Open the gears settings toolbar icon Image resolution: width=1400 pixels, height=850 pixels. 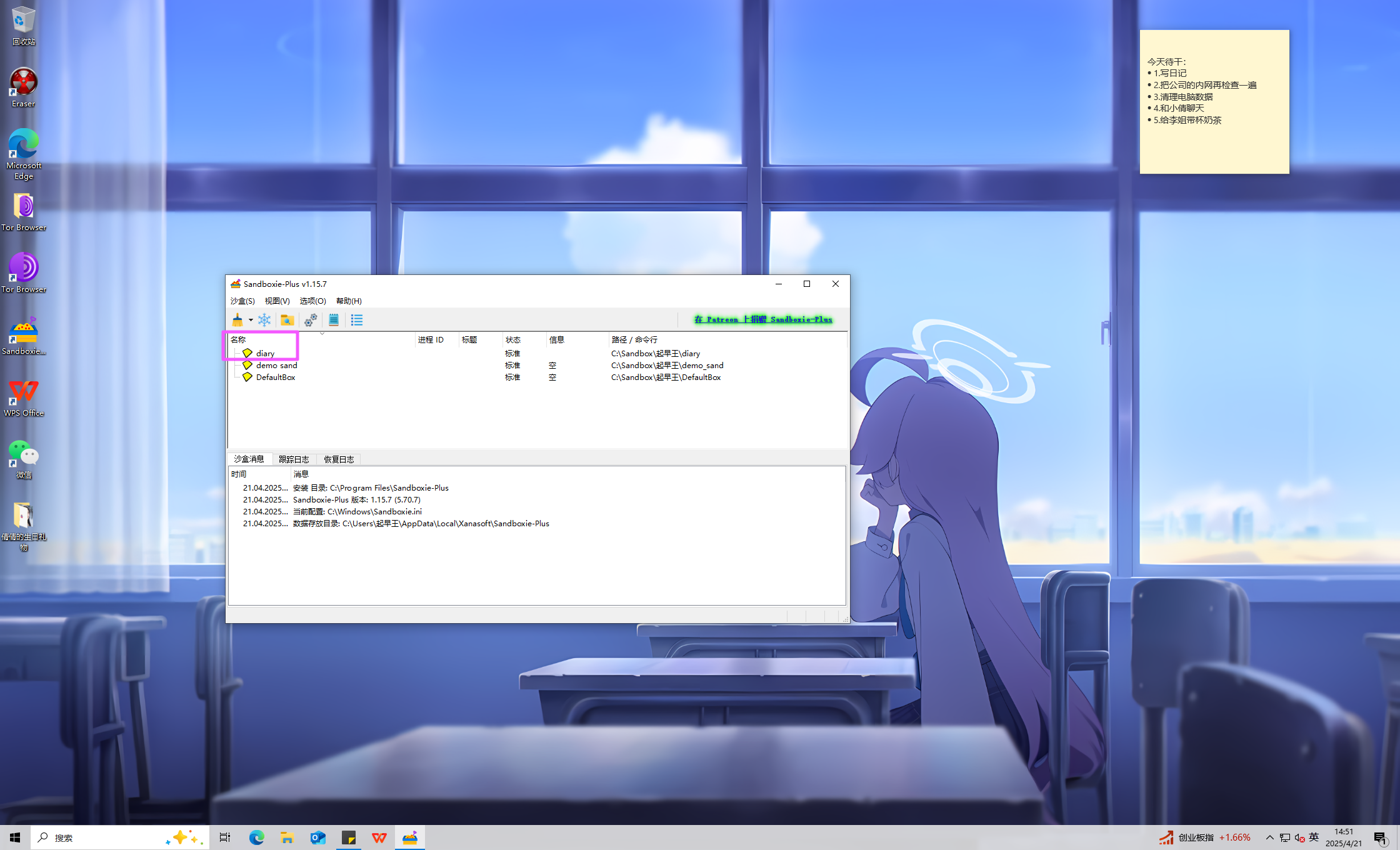[x=311, y=320]
